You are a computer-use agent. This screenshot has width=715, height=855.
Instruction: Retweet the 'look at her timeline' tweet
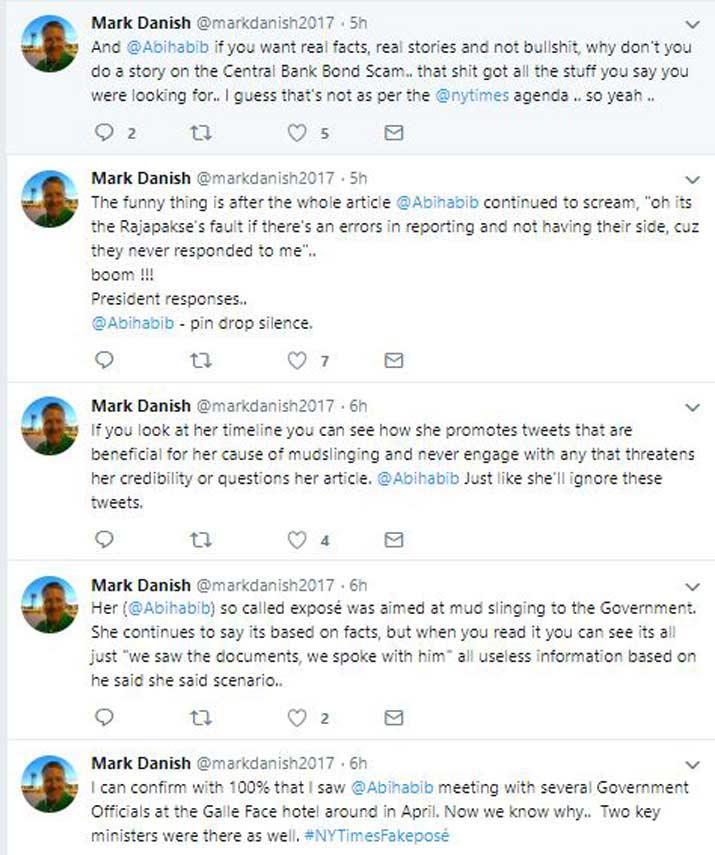point(200,540)
